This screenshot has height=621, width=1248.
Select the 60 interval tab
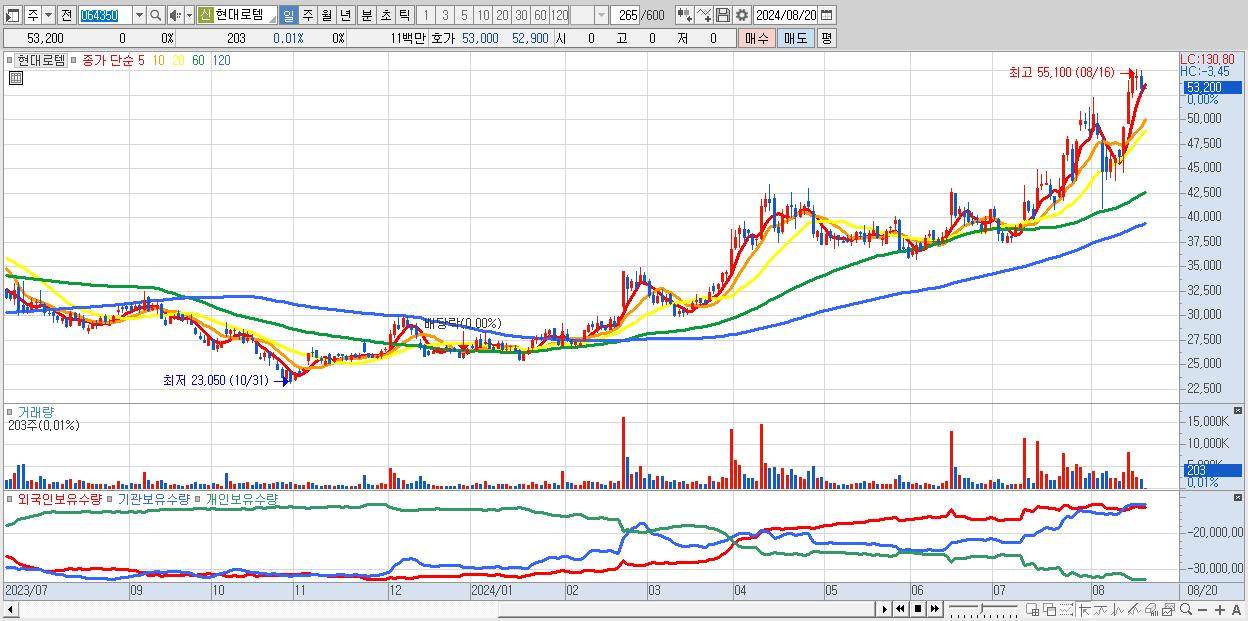click(540, 15)
